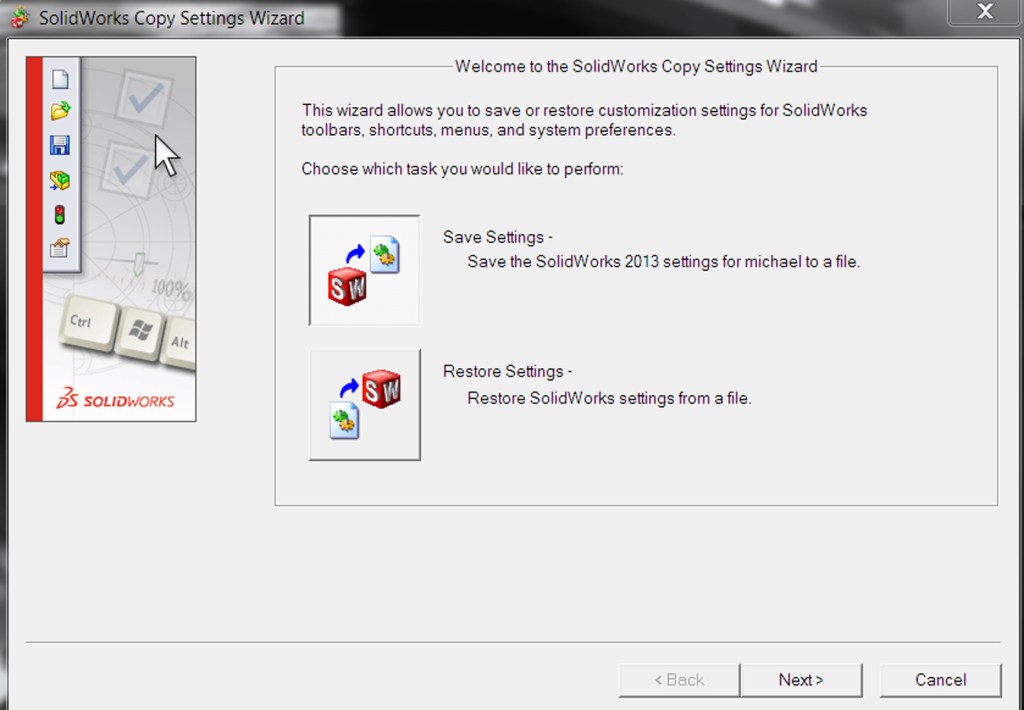Click the blue floppy disk save icon
The image size is (1024, 710).
(x=60, y=145)
